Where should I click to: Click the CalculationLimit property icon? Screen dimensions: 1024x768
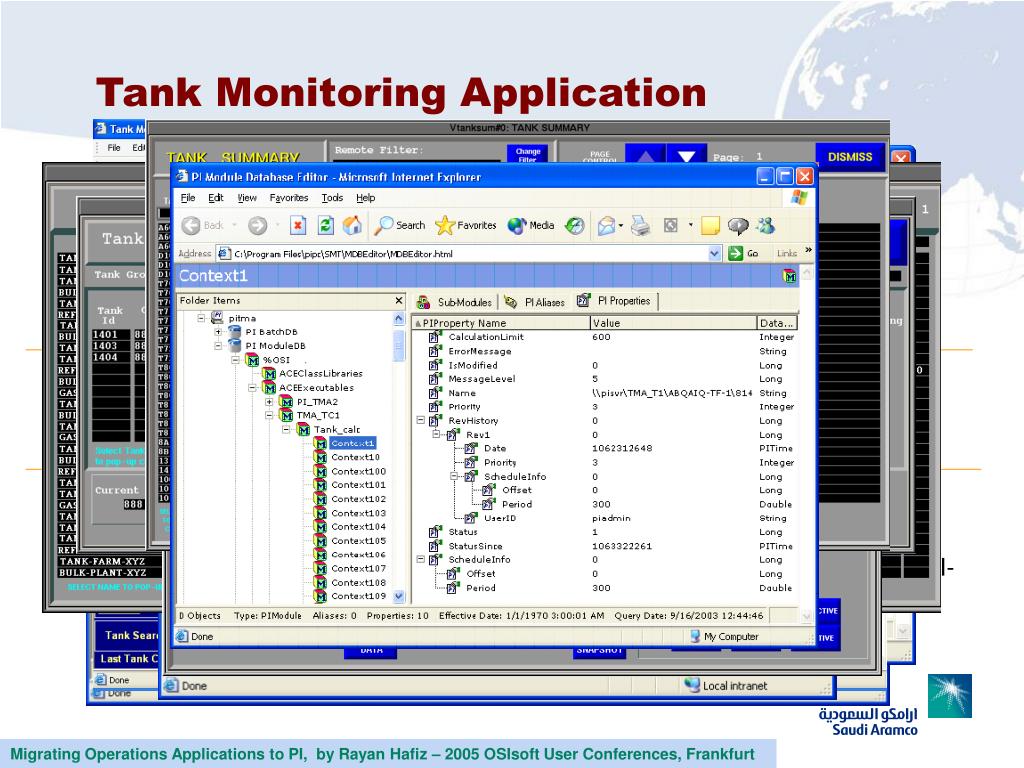pos(435,337)
